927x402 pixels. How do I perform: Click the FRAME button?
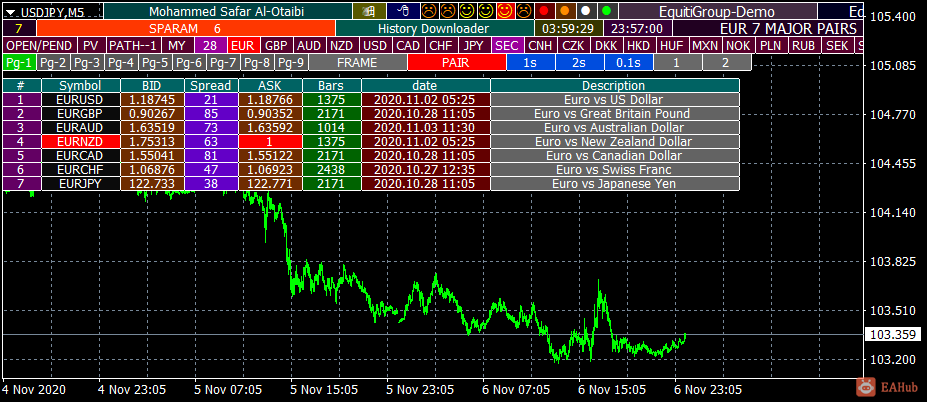pos(358,62)
